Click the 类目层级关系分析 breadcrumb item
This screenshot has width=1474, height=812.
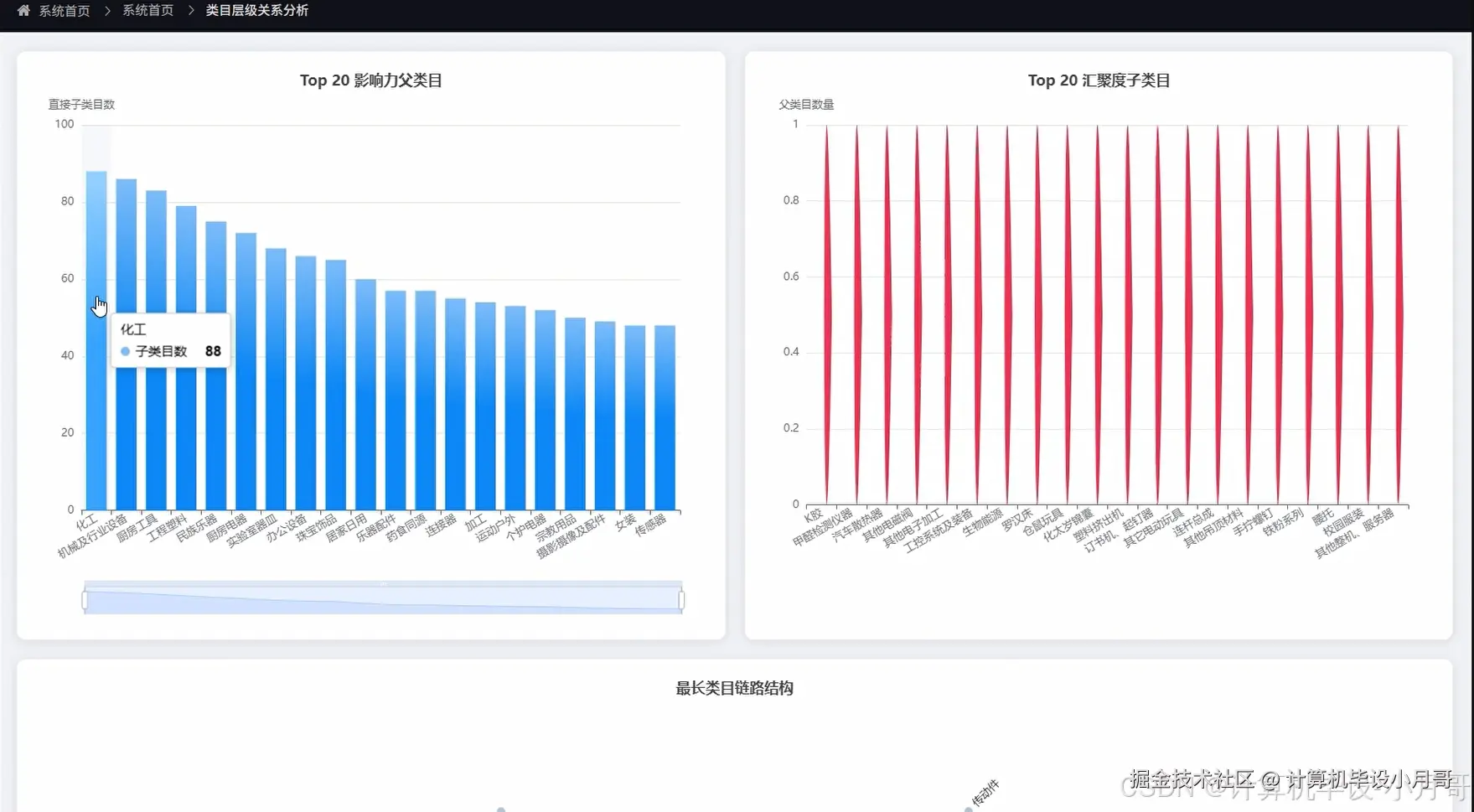tap(257, 11)
